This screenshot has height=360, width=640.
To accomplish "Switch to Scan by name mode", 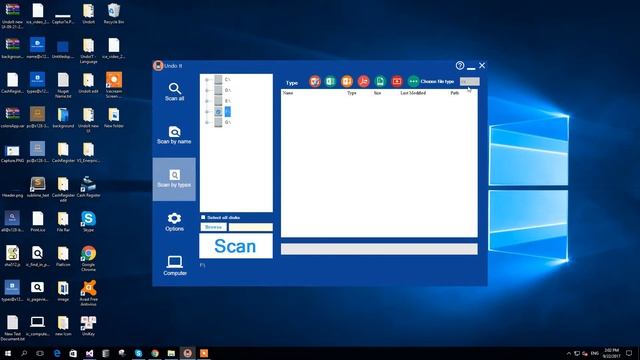I will [x=174, y=135].
